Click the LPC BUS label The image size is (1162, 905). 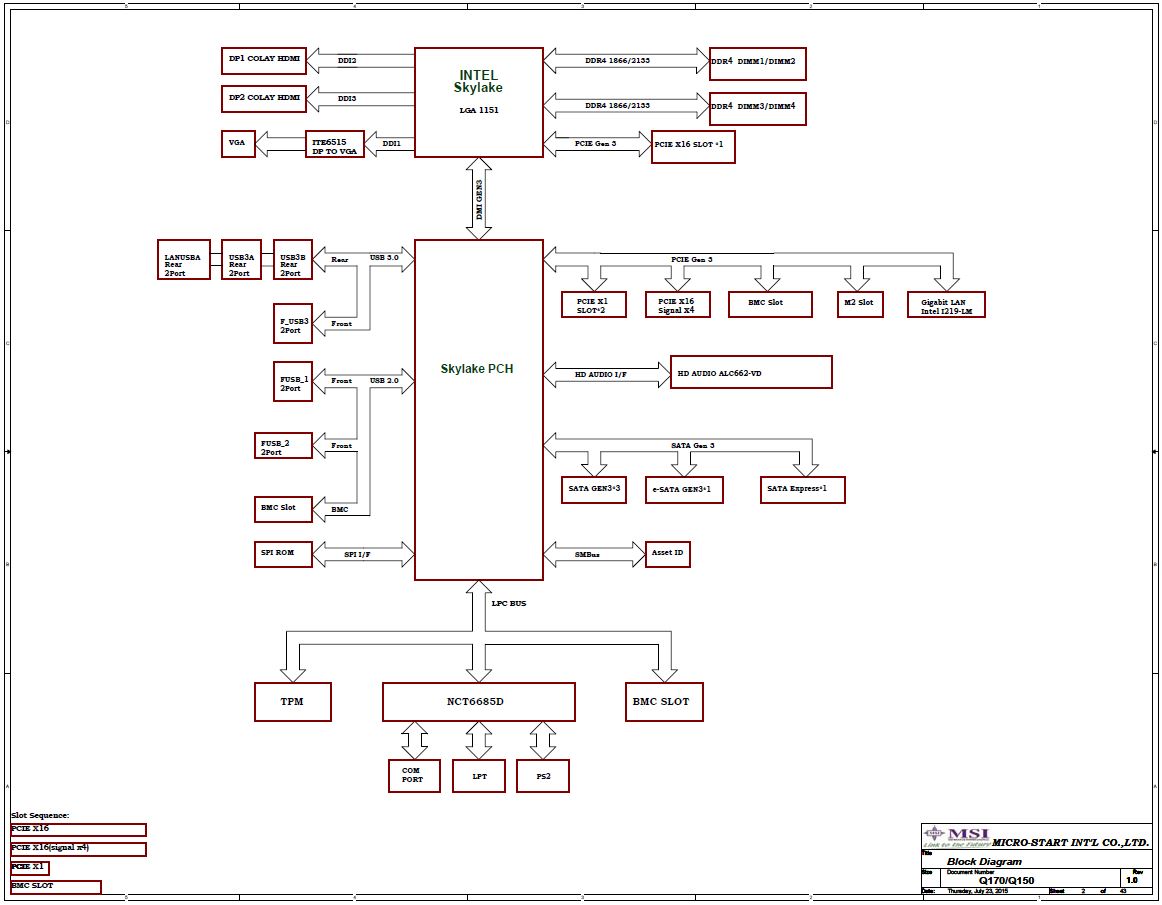pyautogui.click(x=508, y=603)
